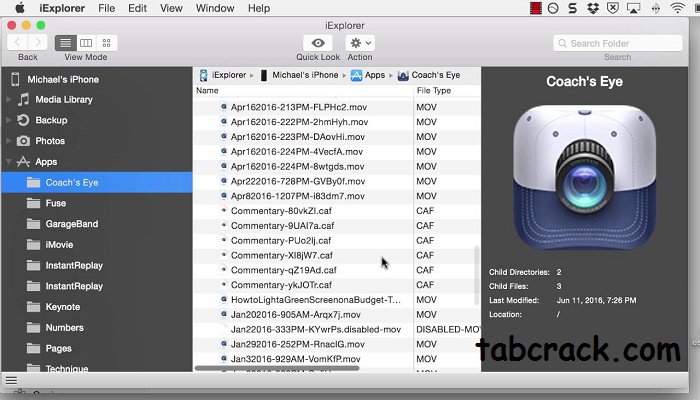Click the AirPlay display menu bar icon
The height and width of the screenshot is (400, 700).
[633, 8]
